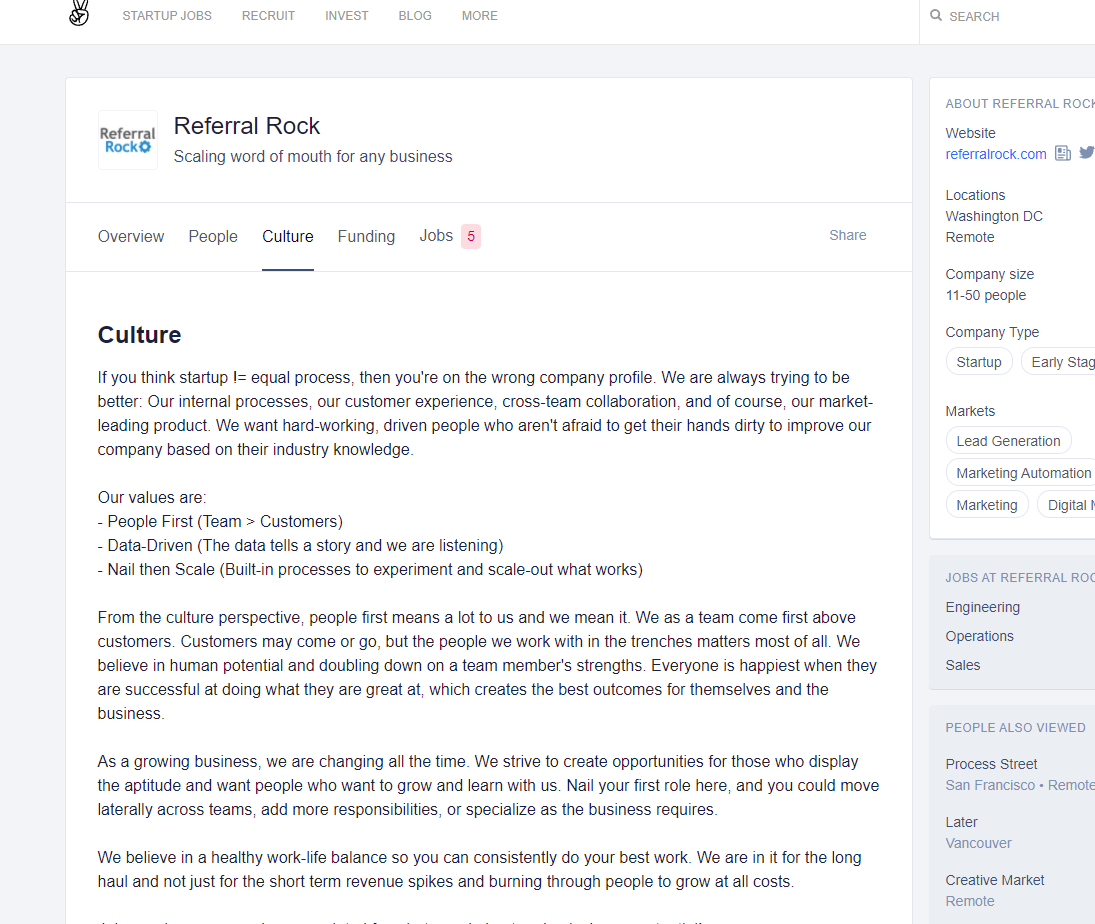Click the Jobs count badge 5
The width and height of the screenshot is (1095, 924).
(x=471, y=237)
